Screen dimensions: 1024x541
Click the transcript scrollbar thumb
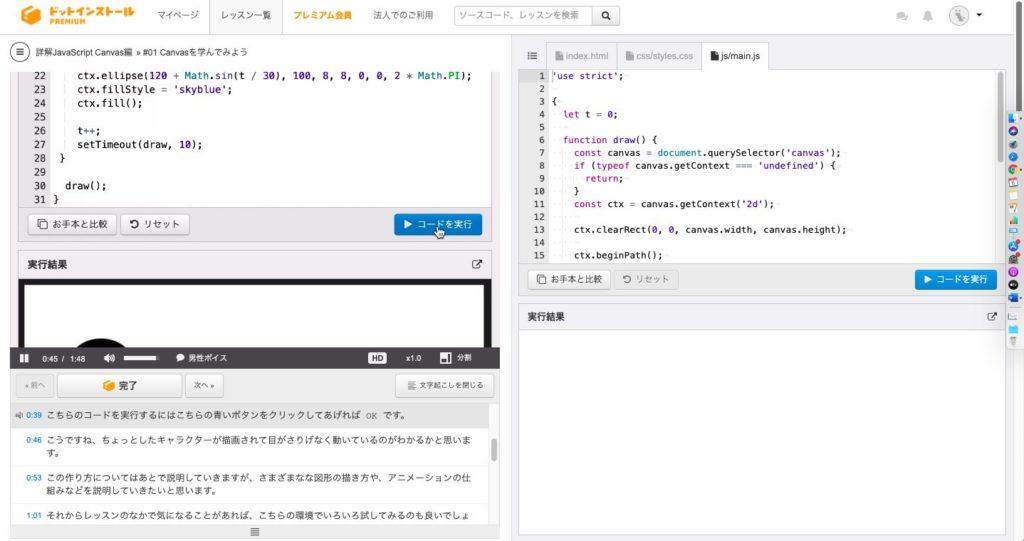(x=494, y=450)
